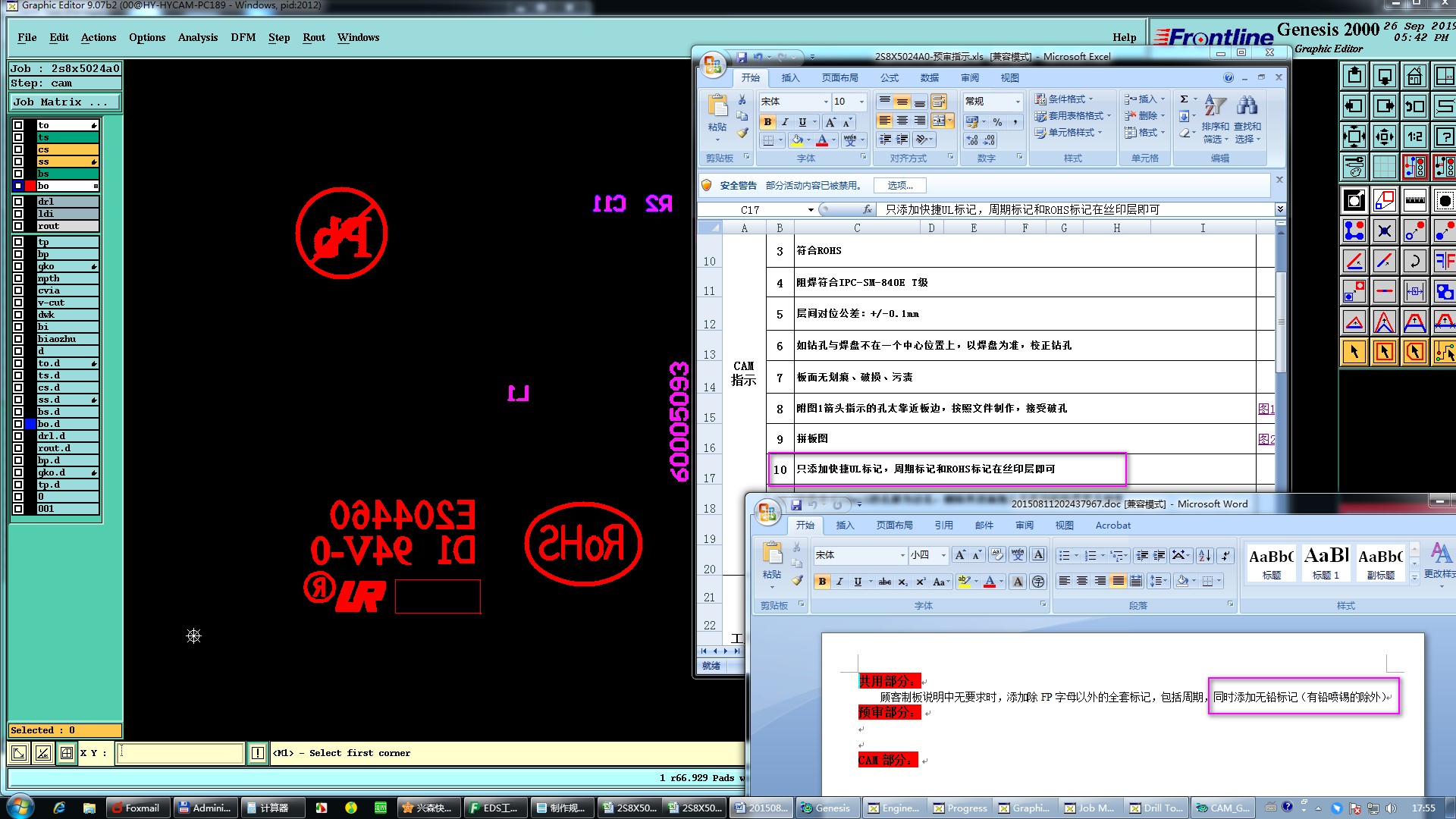The height and width of the screenshot is (819, 1456).
Task: Switch to Excel 页面布局 ribbon tab
Action: point(839,78)
